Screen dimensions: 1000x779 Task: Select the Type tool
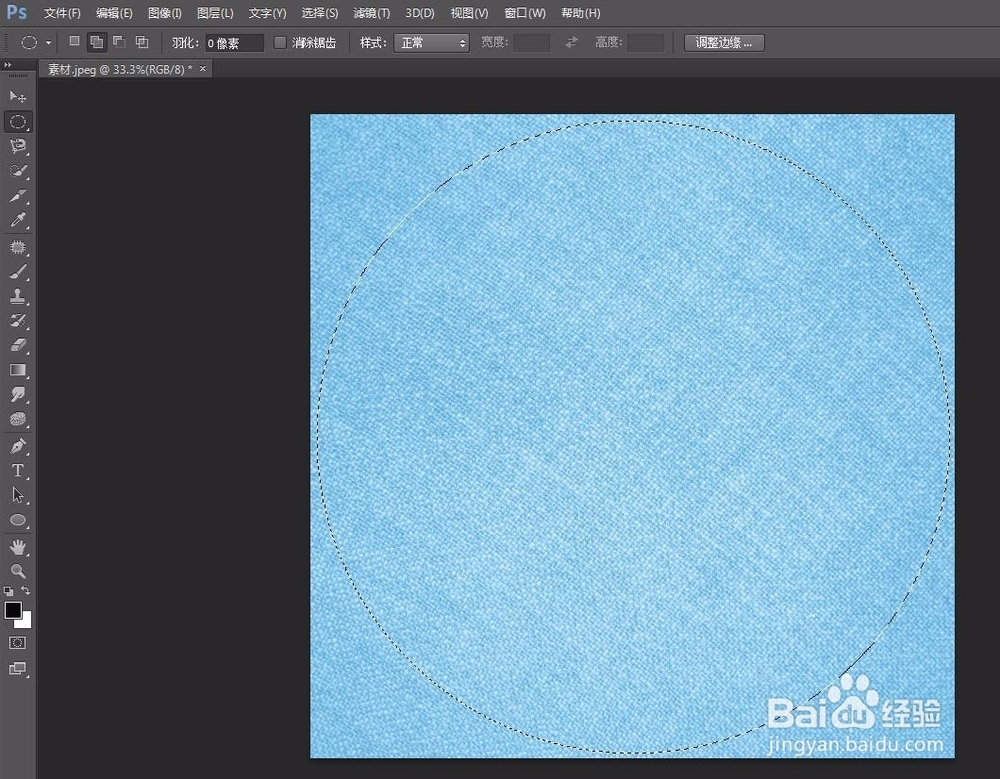18,470
